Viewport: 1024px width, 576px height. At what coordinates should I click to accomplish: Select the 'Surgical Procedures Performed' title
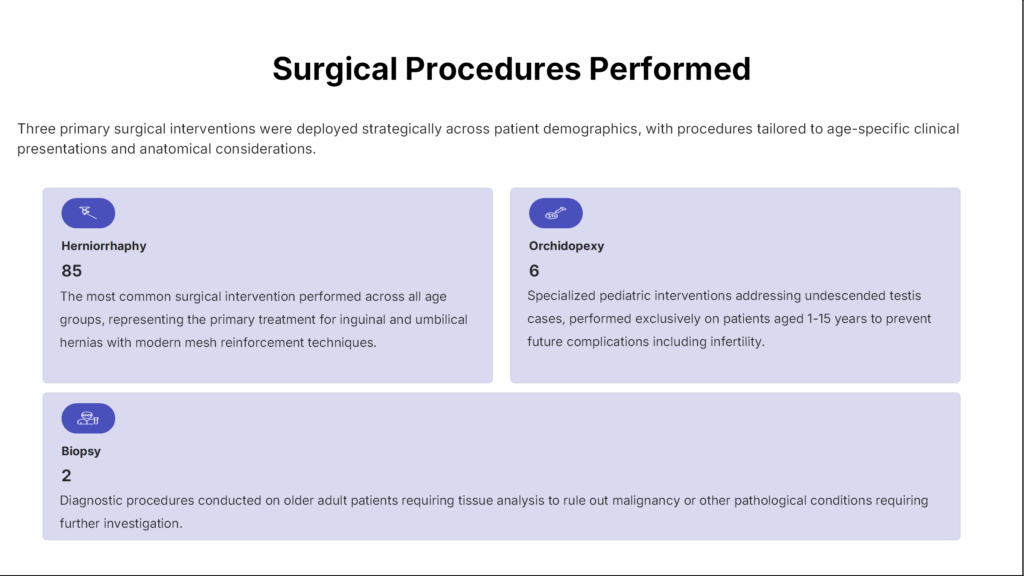point(511,68)
